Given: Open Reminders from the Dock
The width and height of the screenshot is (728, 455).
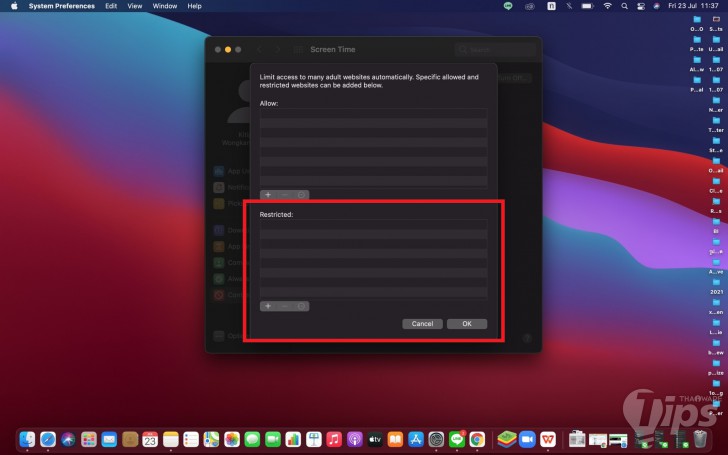Looking at the screenshot, I should click(x=191, y=439).
